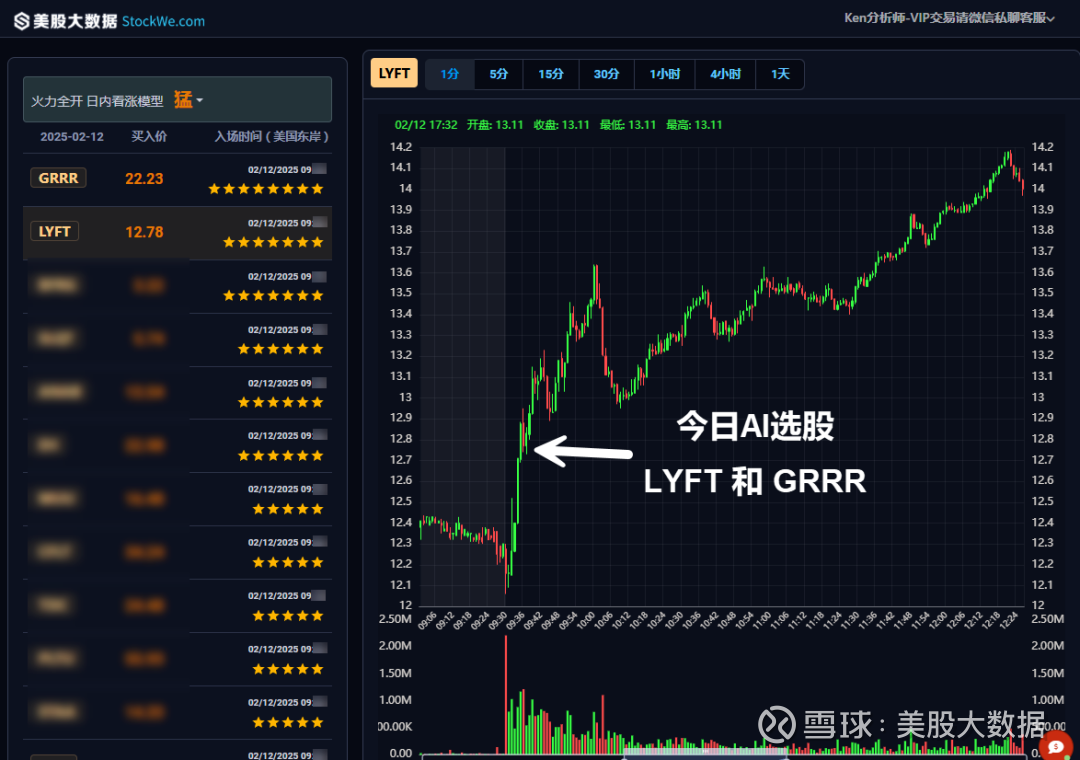This screenshot has width=1080, height=760.
Task: Click the 入场时间（美国东岸）column header
Action: [x=271, y=136]
